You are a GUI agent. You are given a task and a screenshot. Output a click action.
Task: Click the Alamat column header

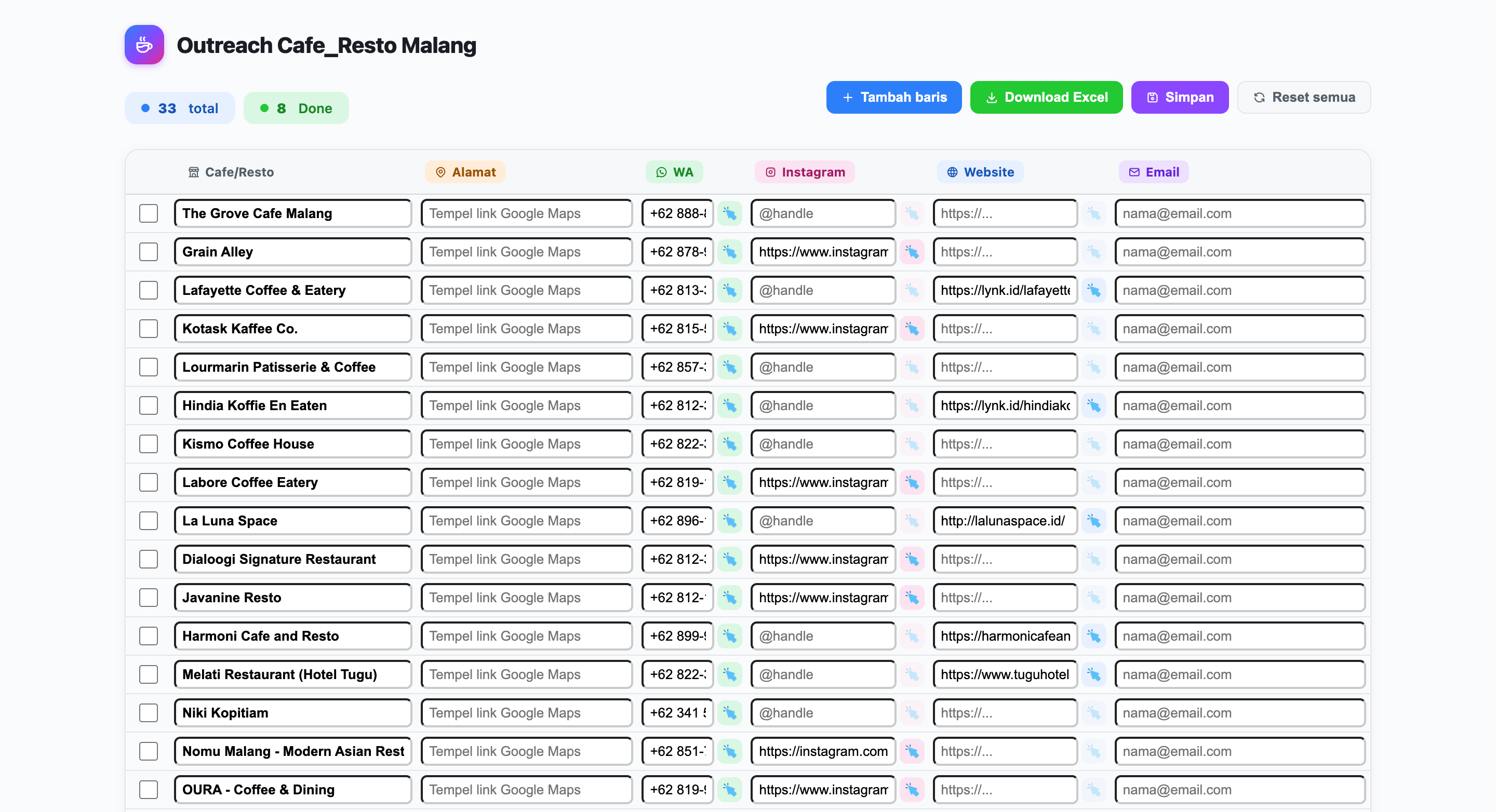465,172
